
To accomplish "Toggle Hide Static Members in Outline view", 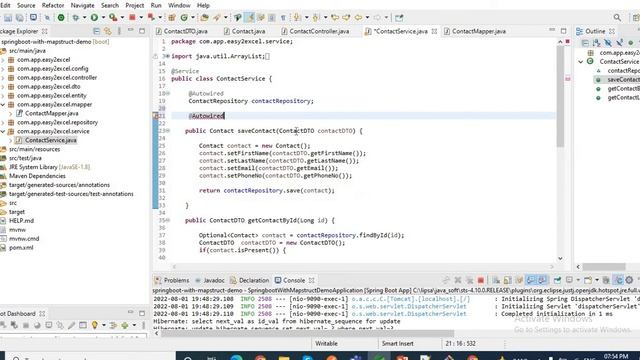I will (619, 42).
